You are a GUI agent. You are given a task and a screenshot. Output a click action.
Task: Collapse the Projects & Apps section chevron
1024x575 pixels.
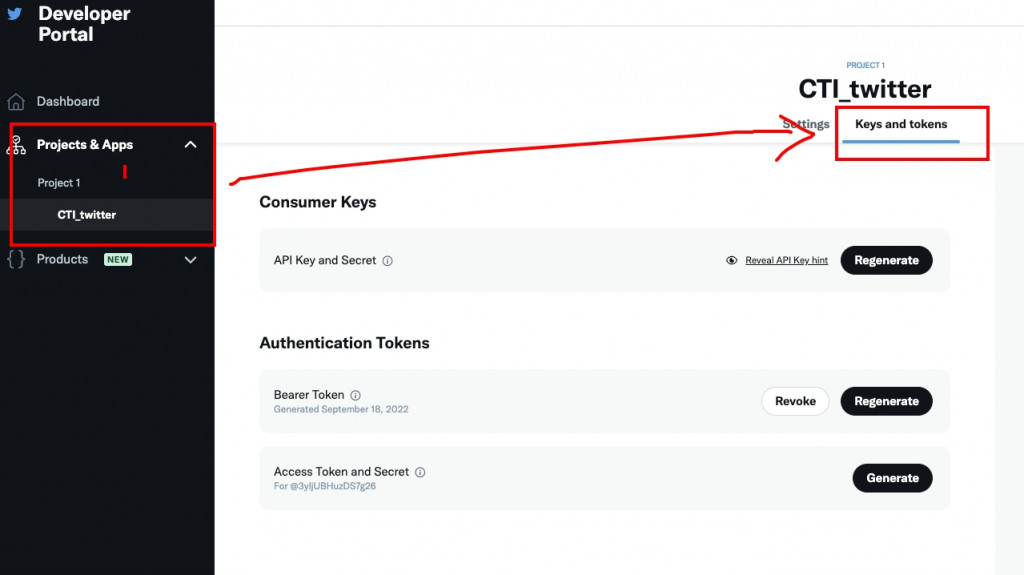click(x=191, y=145)
